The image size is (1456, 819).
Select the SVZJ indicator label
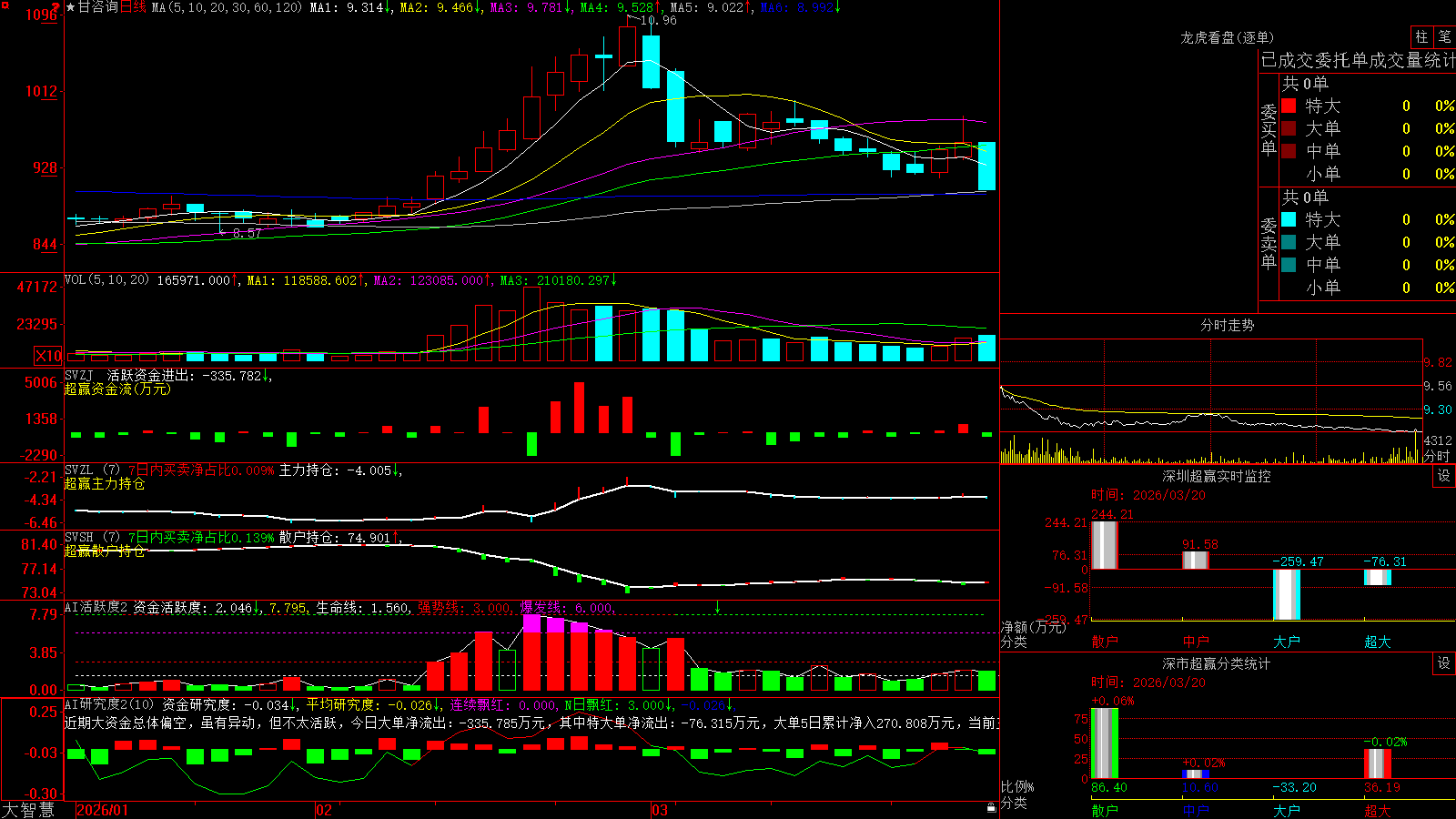pyautogui.click(x=79, y=375)
